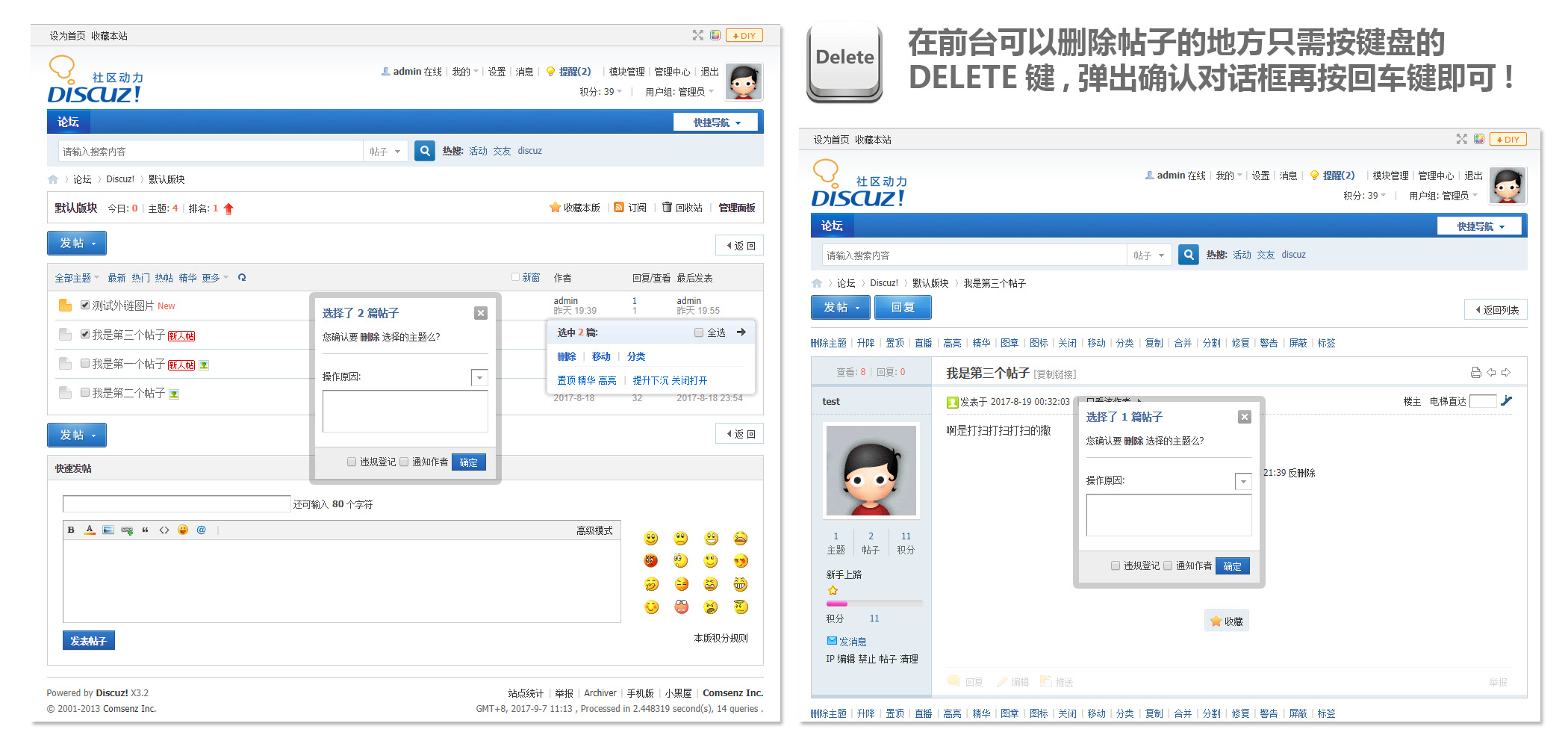1568x750 pixels.
Task: Open the 订阅 RSS feed icon
Action: tap(618, 208)
